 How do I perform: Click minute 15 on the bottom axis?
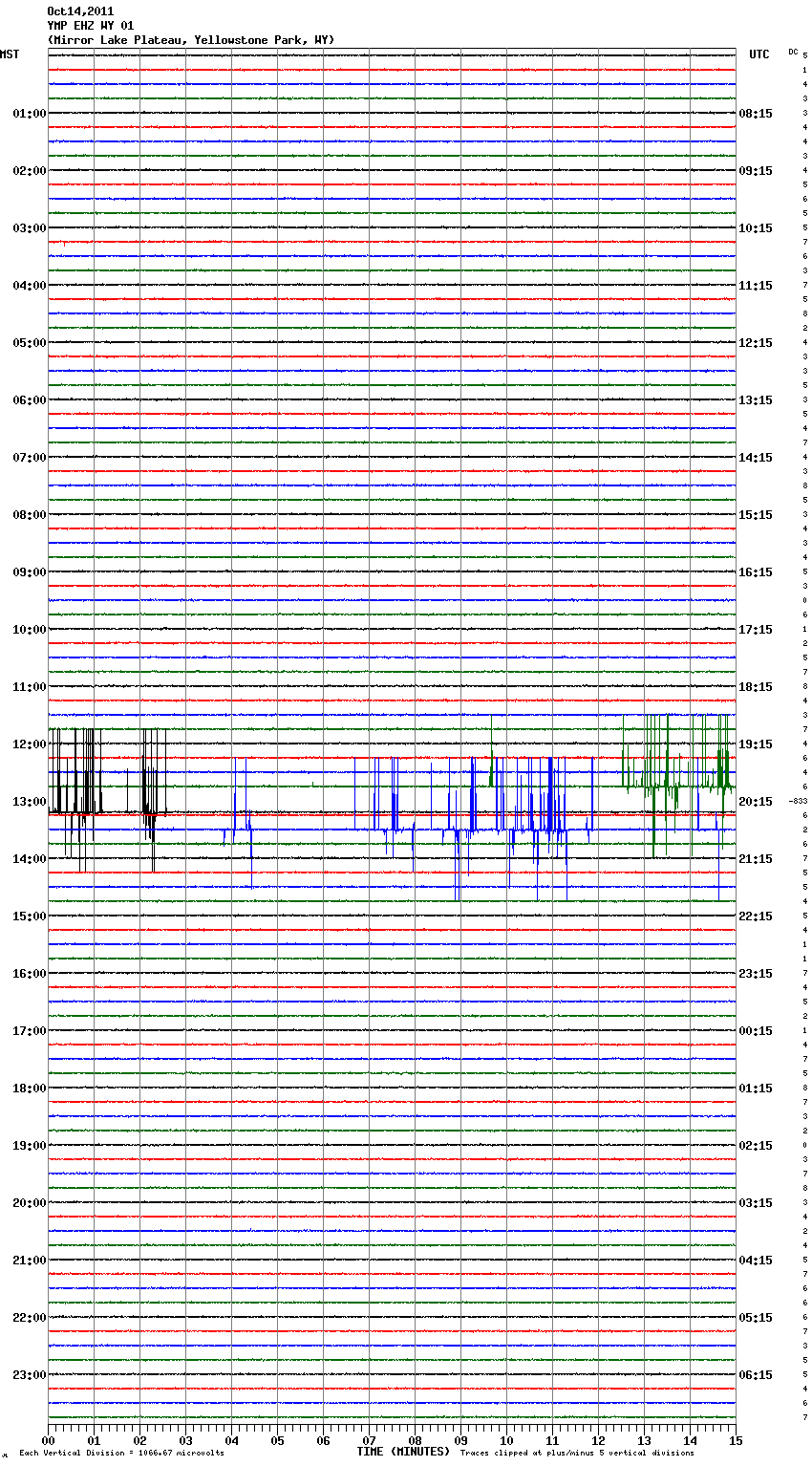(x=736, y=1440)
